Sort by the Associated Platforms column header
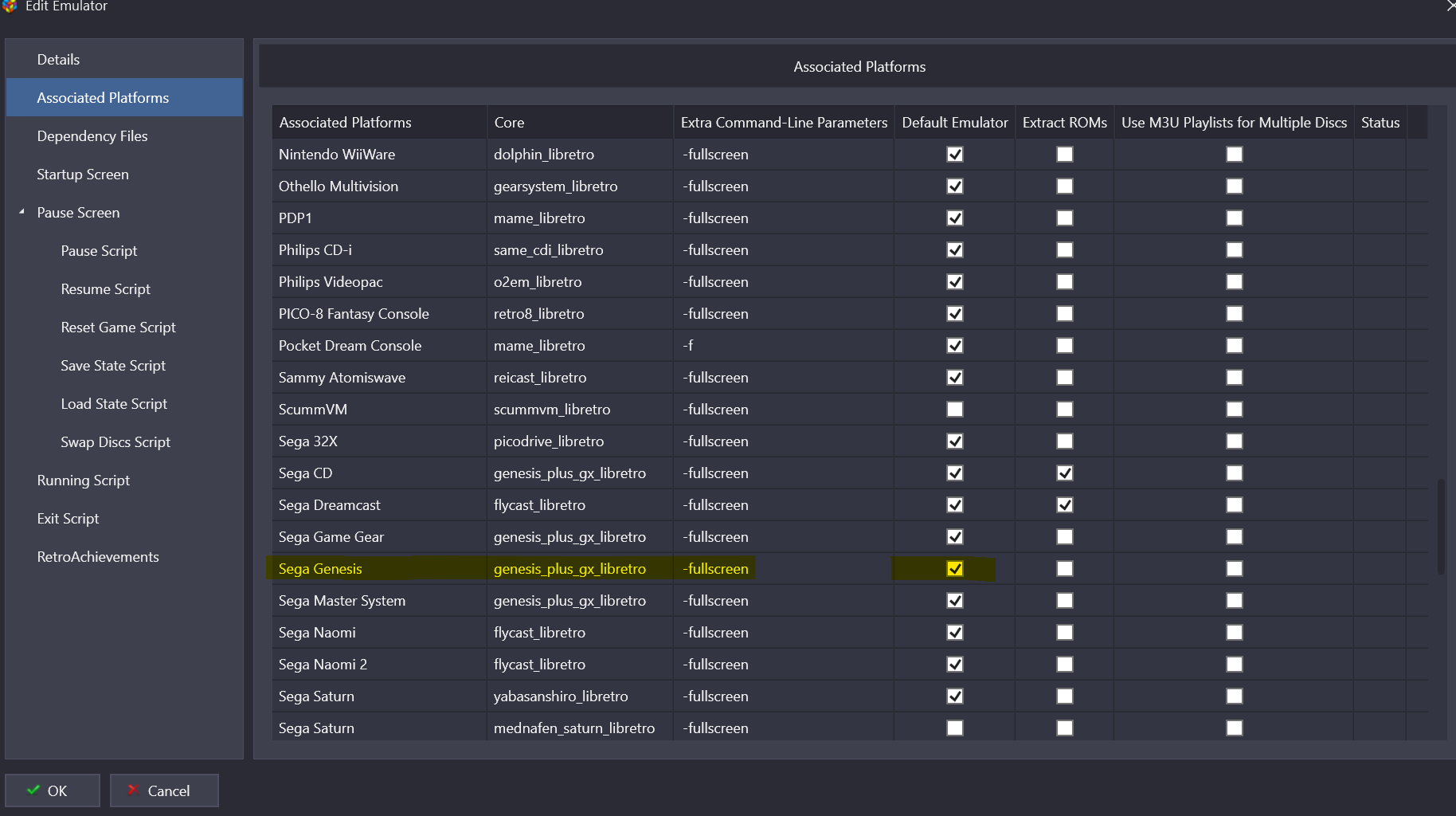1456x816 pixels. tap(379, 123)
